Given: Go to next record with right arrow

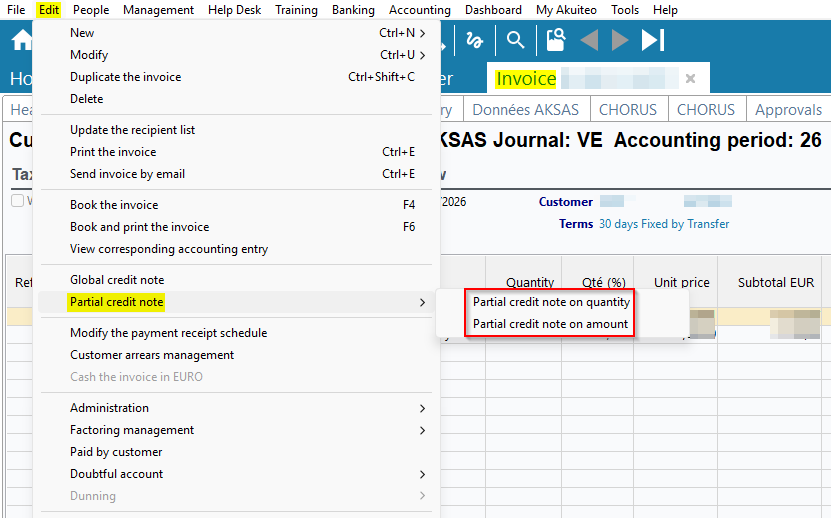Looking at the screenshot, I should [620, 40].
